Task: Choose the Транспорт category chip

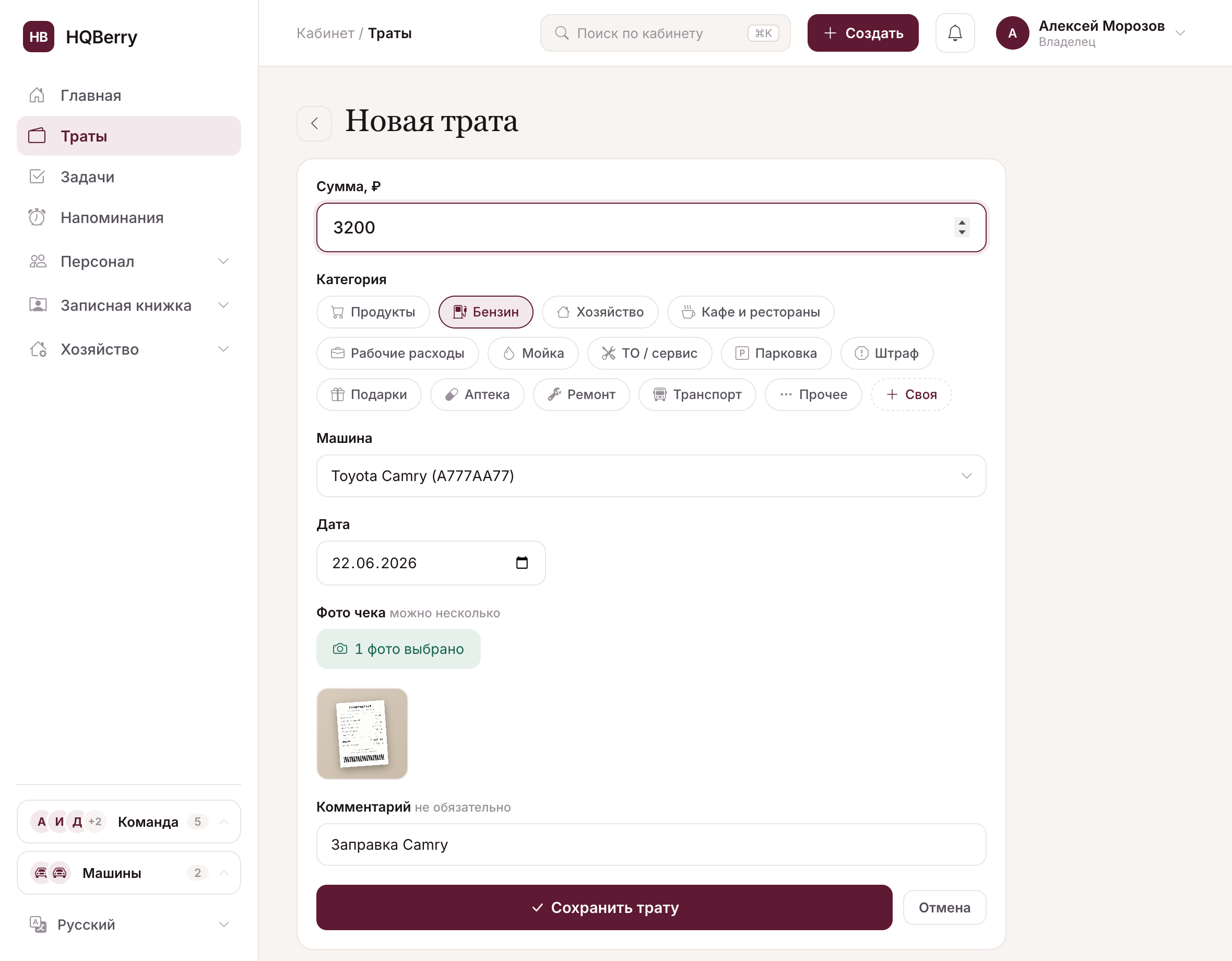Action: click(x=697, y=394)
